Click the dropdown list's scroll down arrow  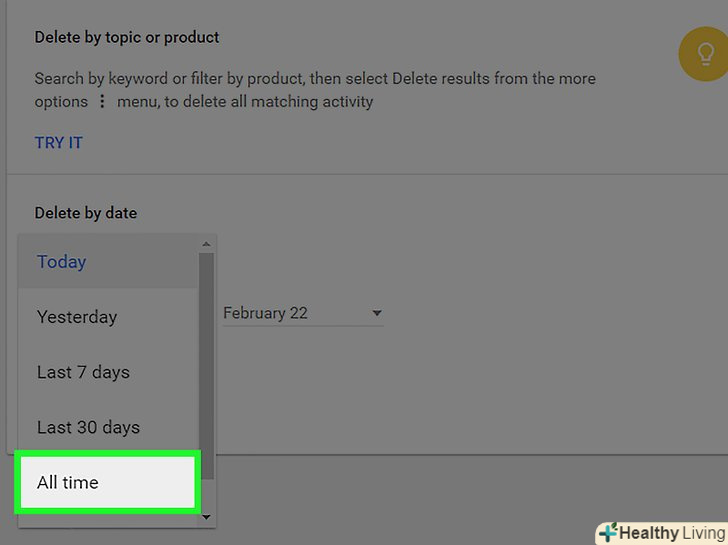207,517
